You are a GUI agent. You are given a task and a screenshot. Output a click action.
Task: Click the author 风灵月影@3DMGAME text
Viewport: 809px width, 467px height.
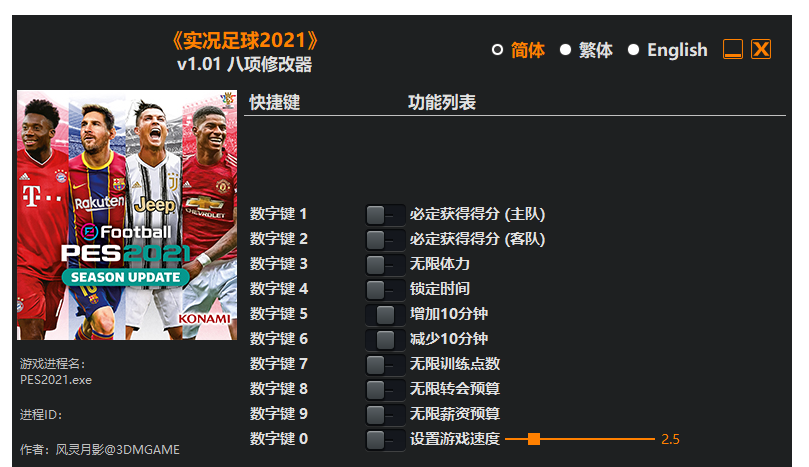coord(118,450)
